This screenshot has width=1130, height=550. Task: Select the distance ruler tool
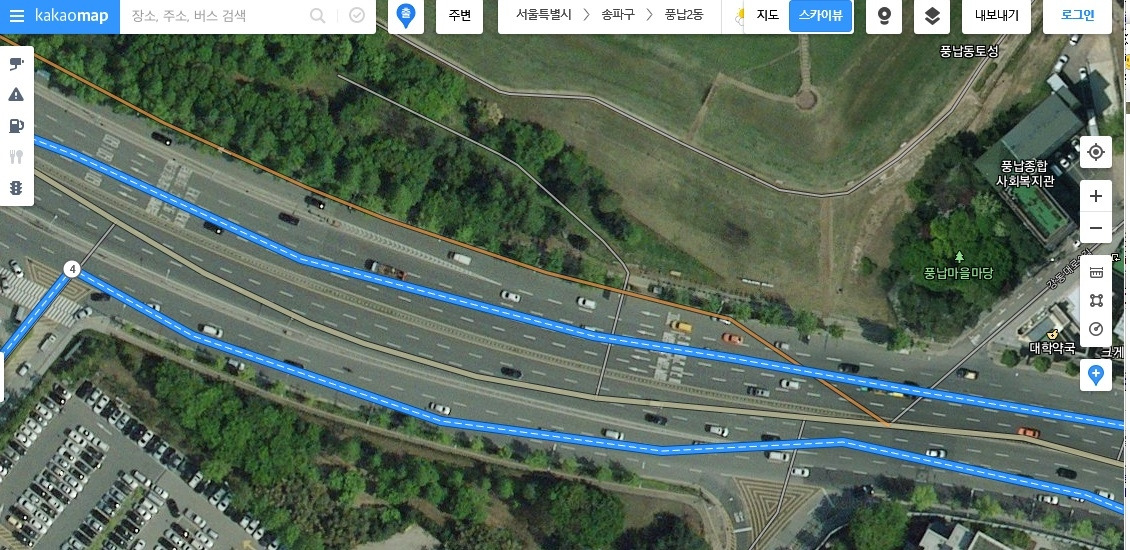point(1095,272)
